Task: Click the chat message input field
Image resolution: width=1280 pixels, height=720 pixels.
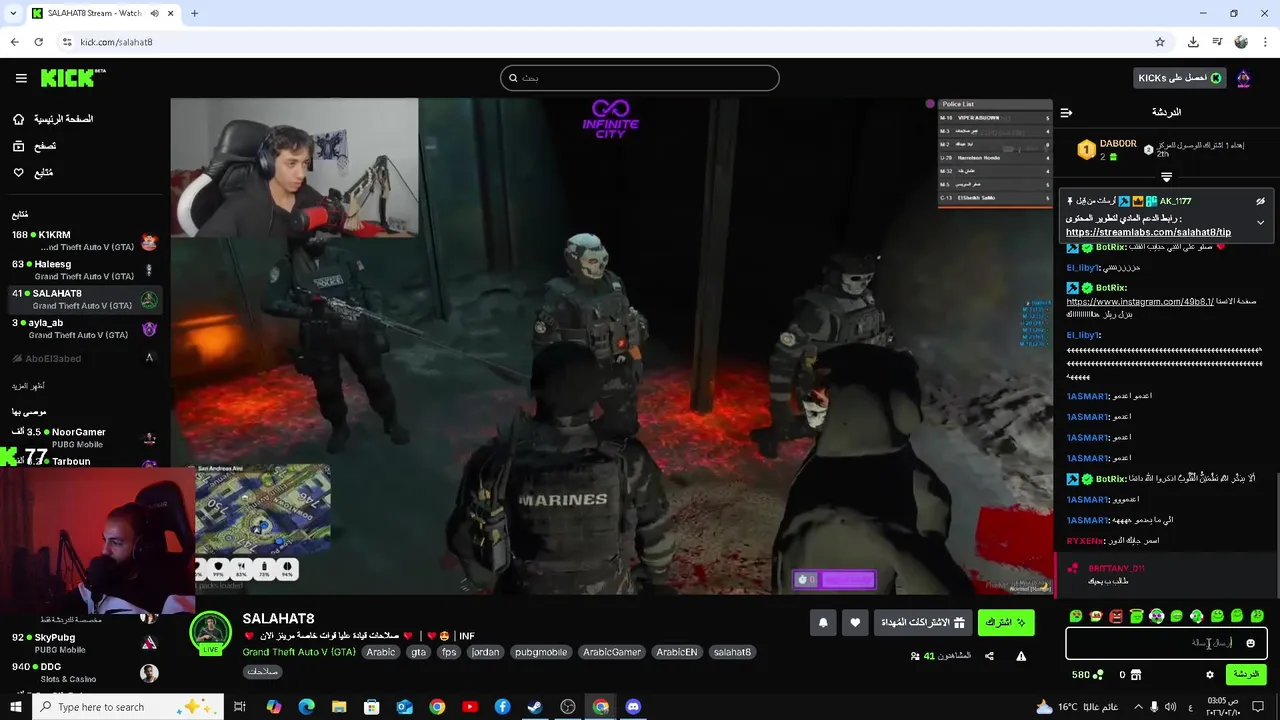Action: point(1166,643)
